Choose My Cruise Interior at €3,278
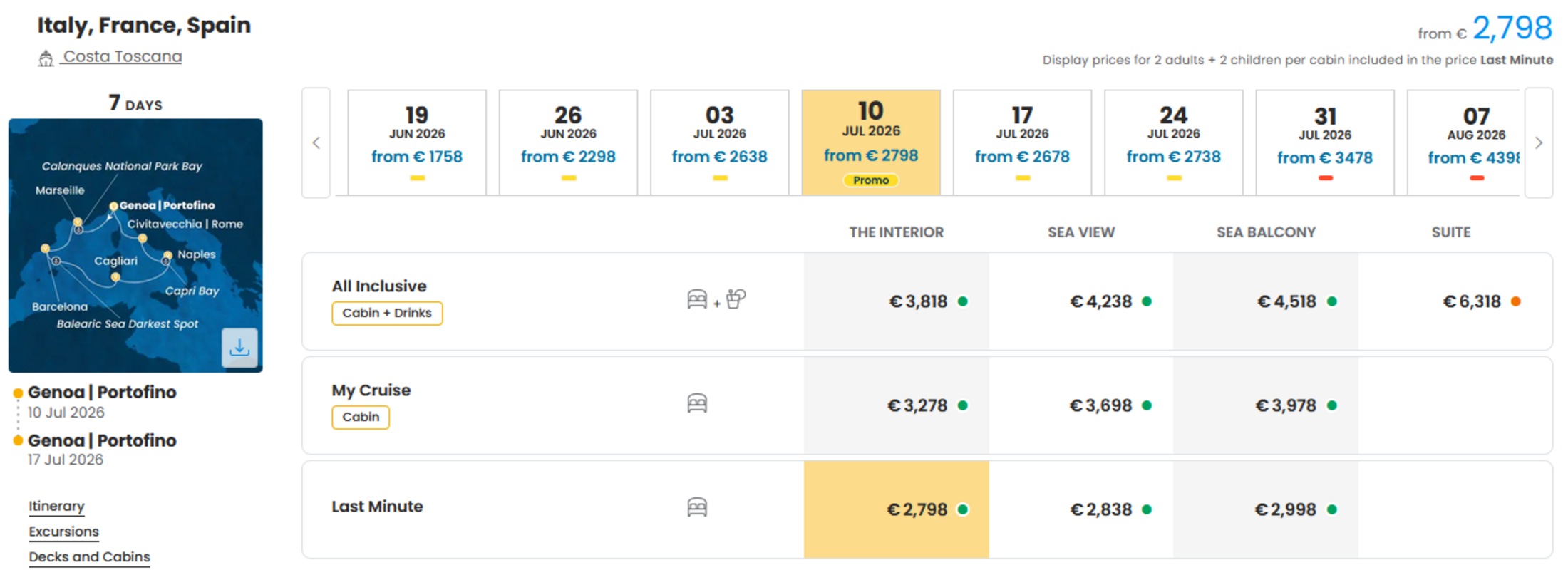 pyautogui.click(x=897, y=405)
